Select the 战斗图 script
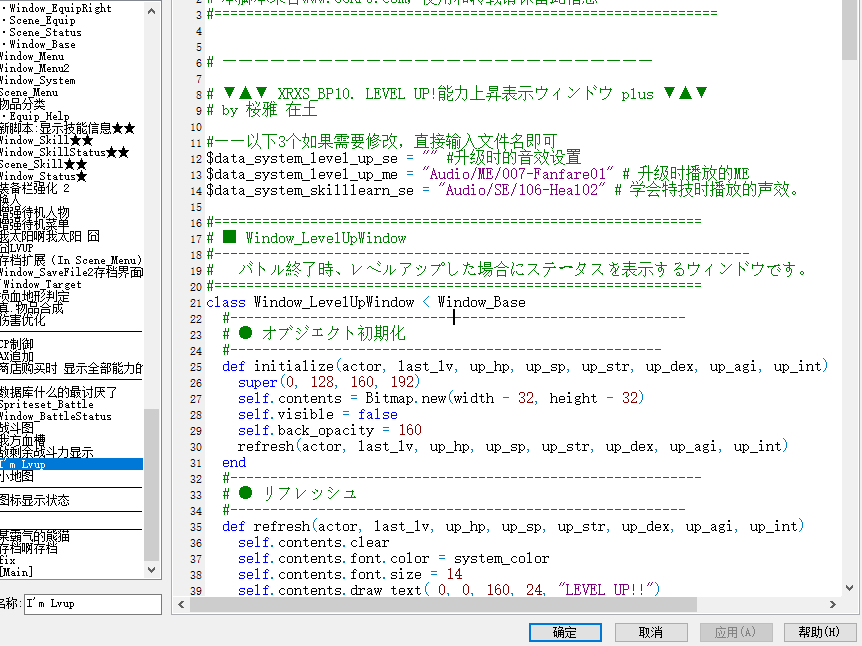The height and width of the screenshot is (646, 862). 16,428
